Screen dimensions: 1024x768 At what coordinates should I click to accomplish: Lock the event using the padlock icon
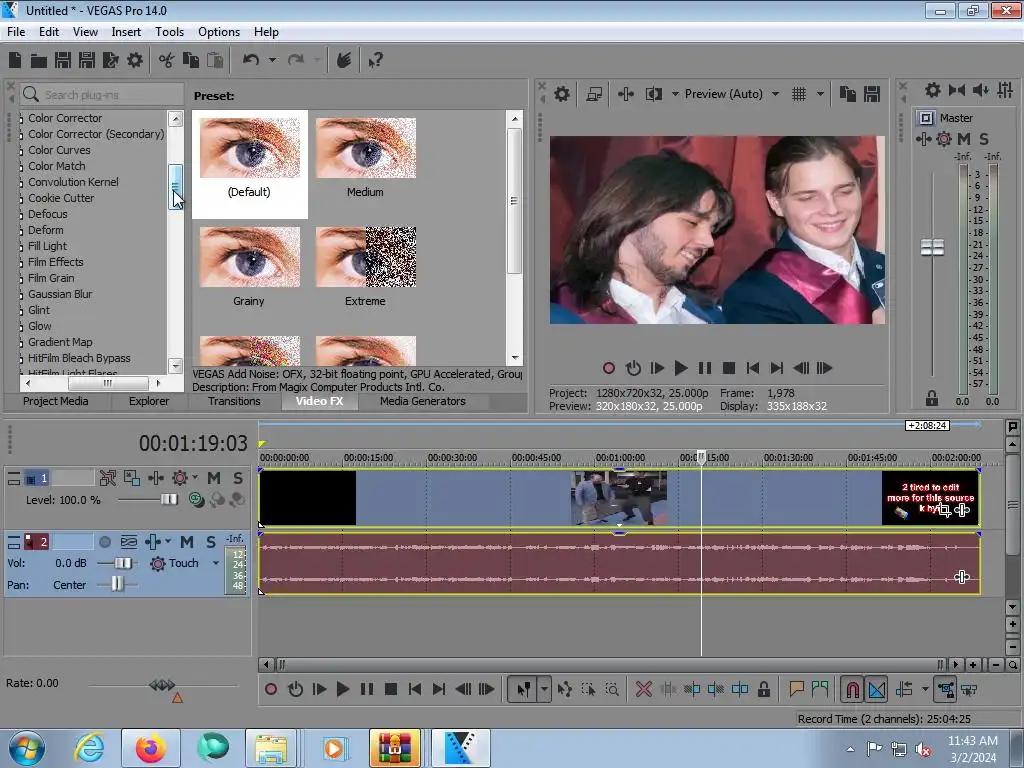click(763, 689)
